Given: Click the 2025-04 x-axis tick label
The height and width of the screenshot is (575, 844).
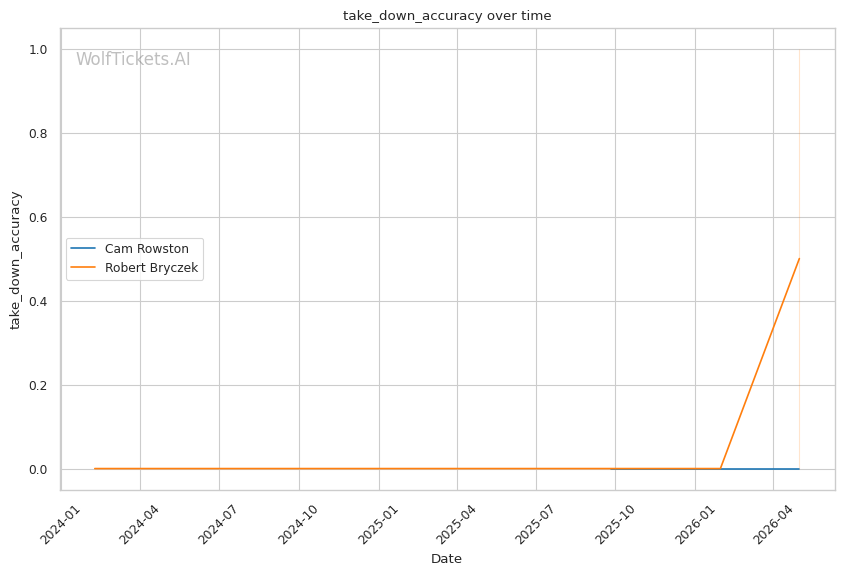Looking at the screenshot, I should [456, 524].
